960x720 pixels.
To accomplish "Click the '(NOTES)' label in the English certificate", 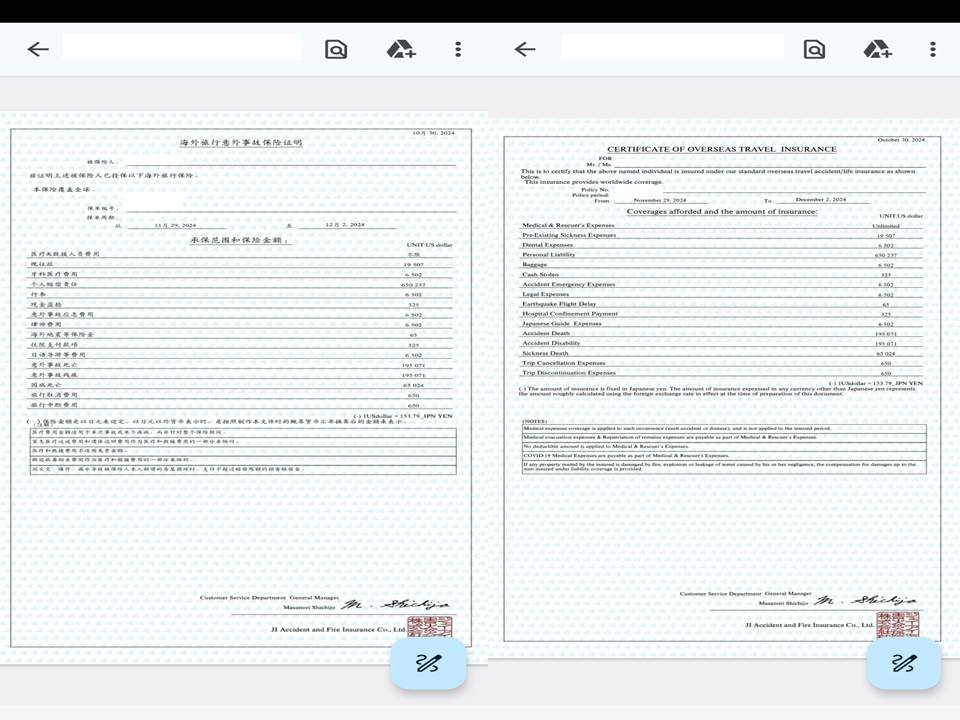I will pos(534,421).
